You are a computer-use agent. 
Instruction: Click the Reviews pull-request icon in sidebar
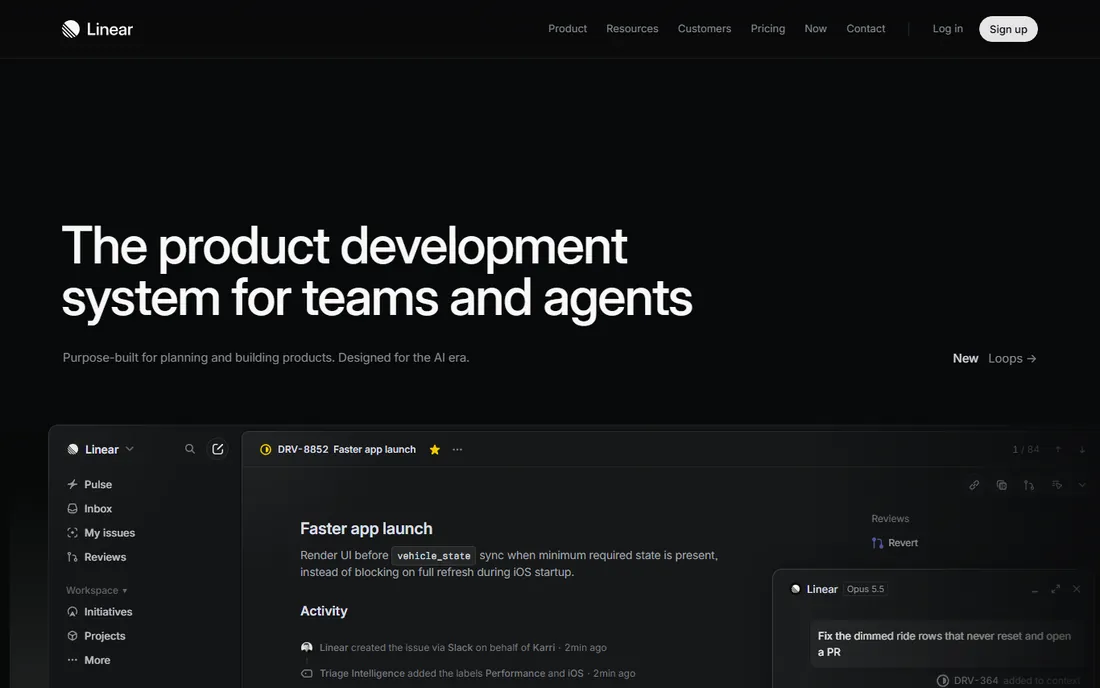[x=72, y=557]
